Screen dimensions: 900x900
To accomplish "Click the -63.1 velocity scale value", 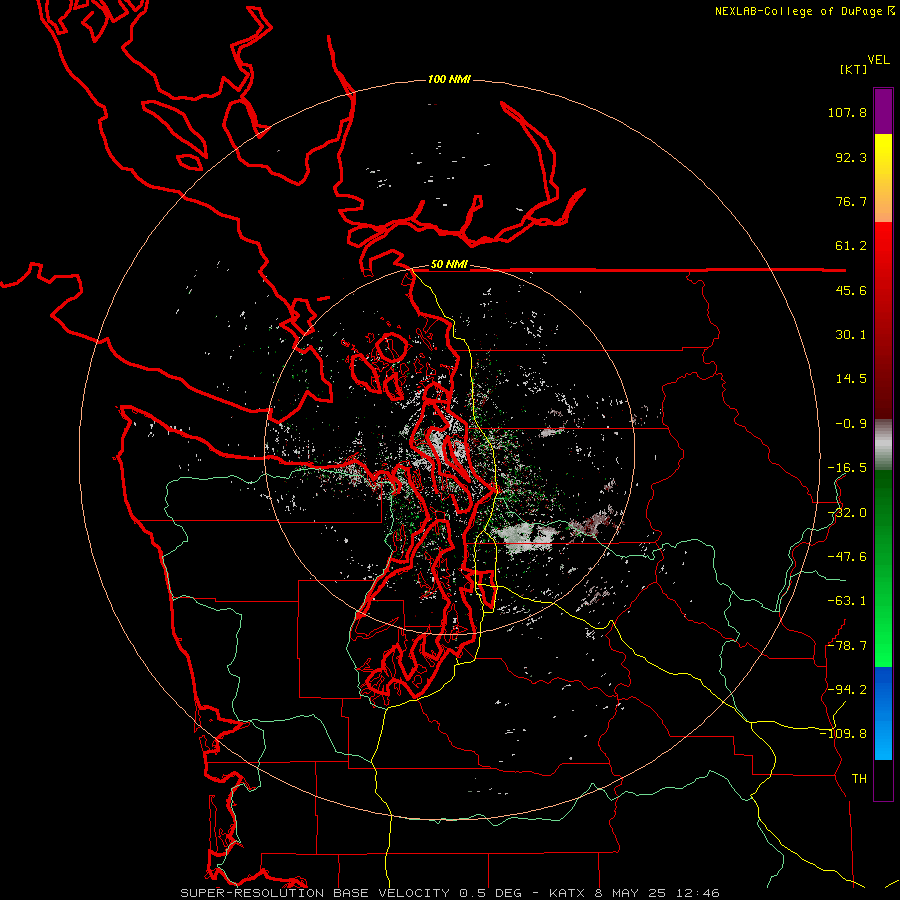I will (847, 601).
